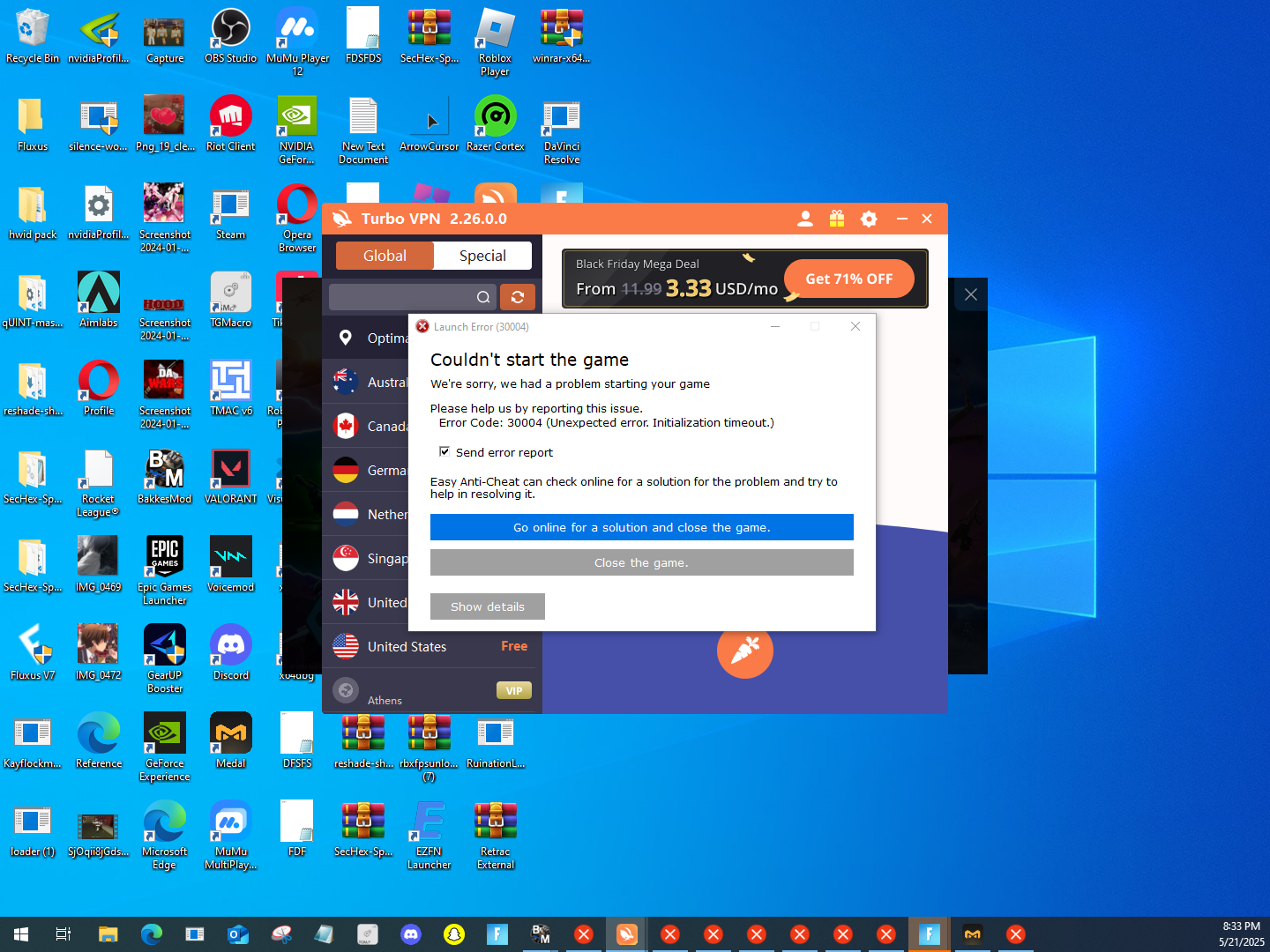Switch to the Special server tab
Viewport: 1270px width, 952px height.
click(x=482, y=256)
